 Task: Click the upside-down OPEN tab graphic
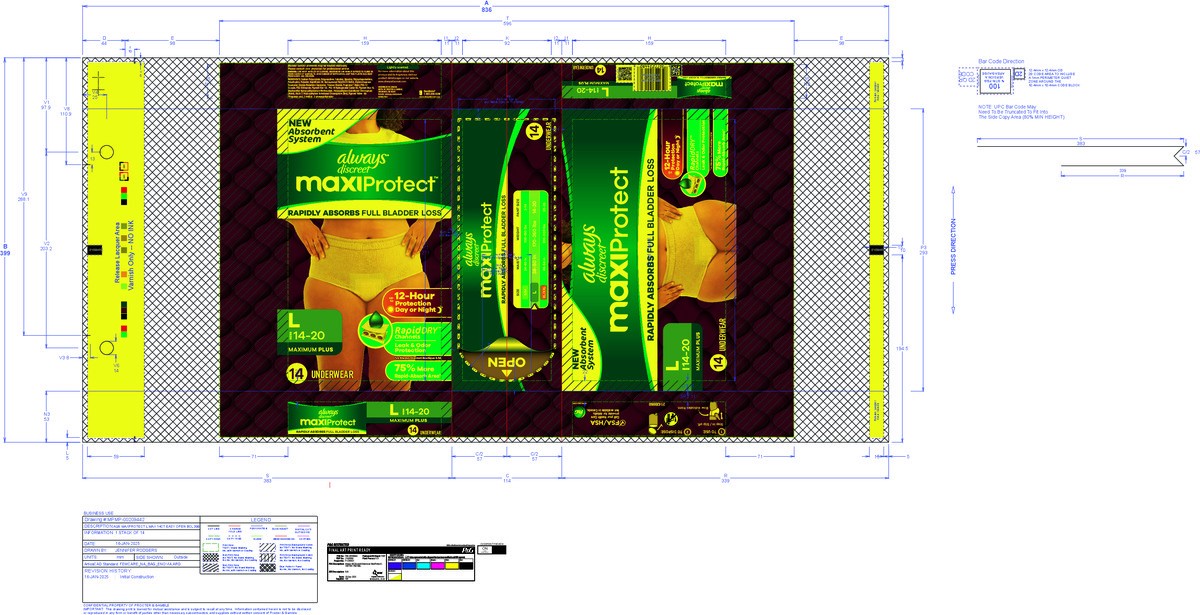click(505, 362)
